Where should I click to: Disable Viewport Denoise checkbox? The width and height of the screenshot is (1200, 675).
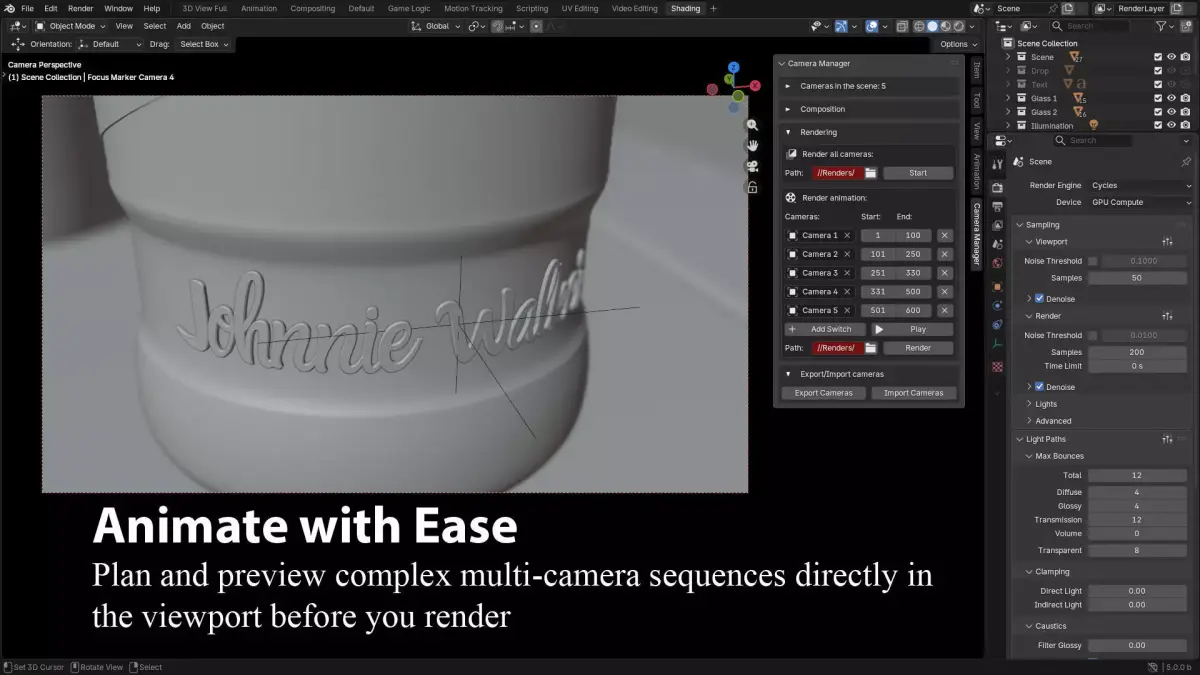pos(1040,299)
